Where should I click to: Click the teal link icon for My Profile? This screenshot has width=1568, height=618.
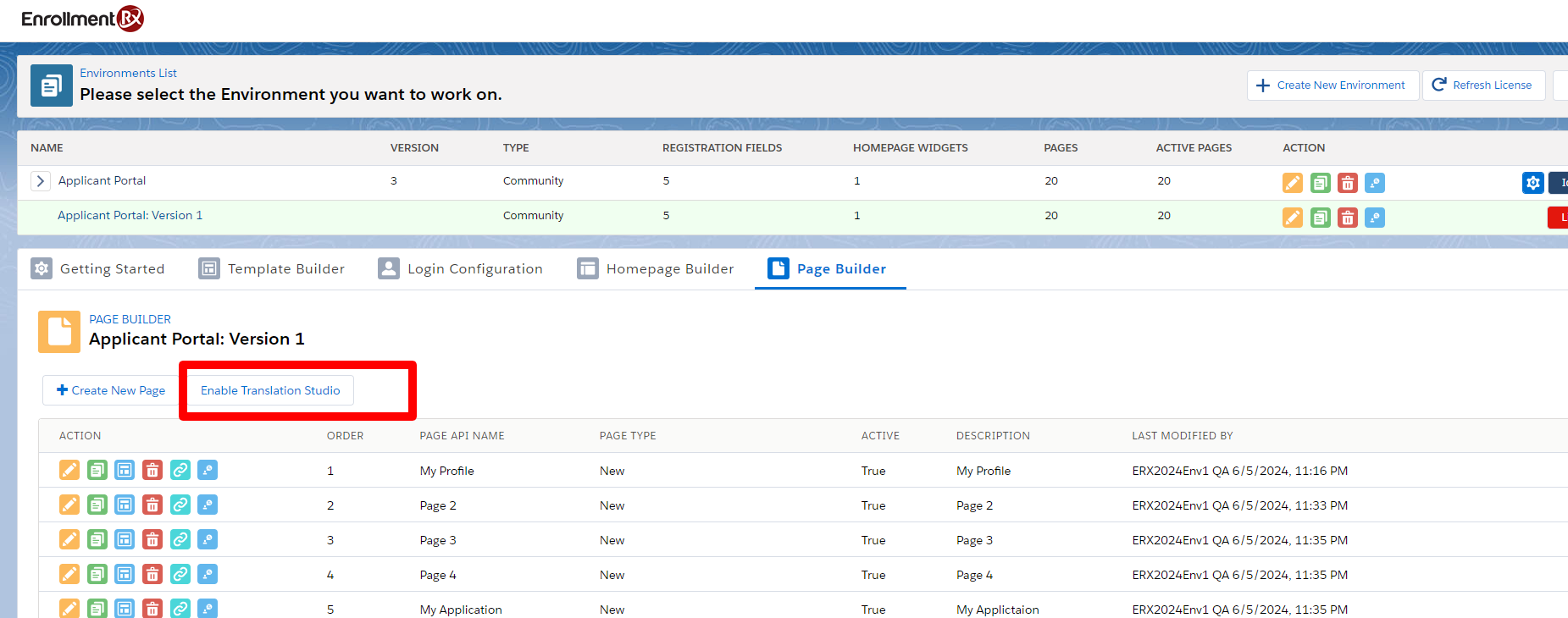pos(180,470)
